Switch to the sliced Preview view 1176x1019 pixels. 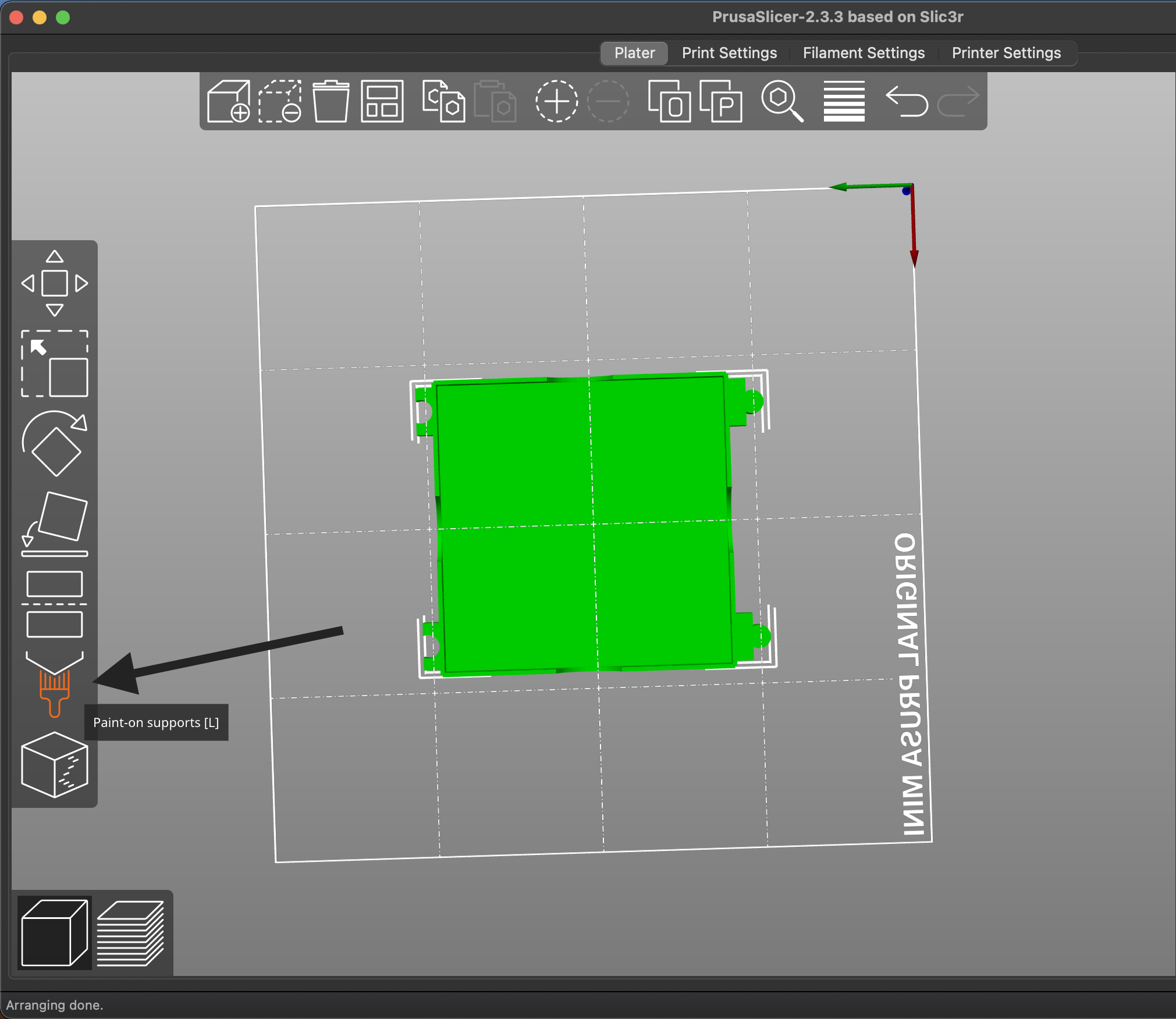(x=131, y=934)
